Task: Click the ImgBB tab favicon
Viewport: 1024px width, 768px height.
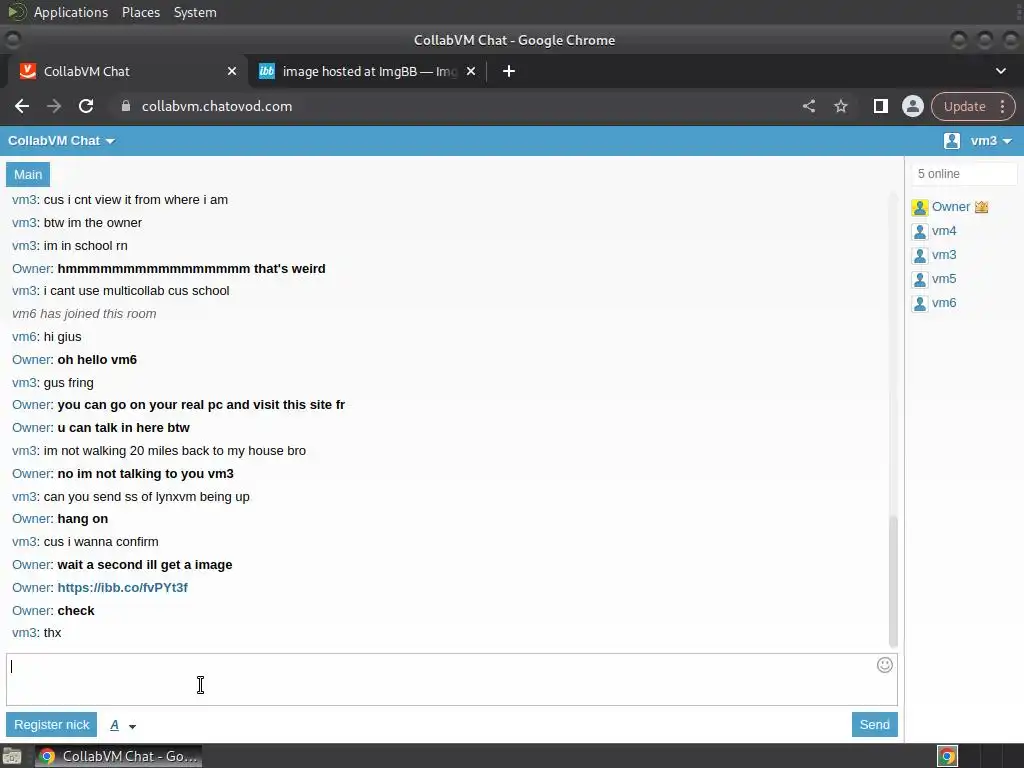Action: point(267,71)
